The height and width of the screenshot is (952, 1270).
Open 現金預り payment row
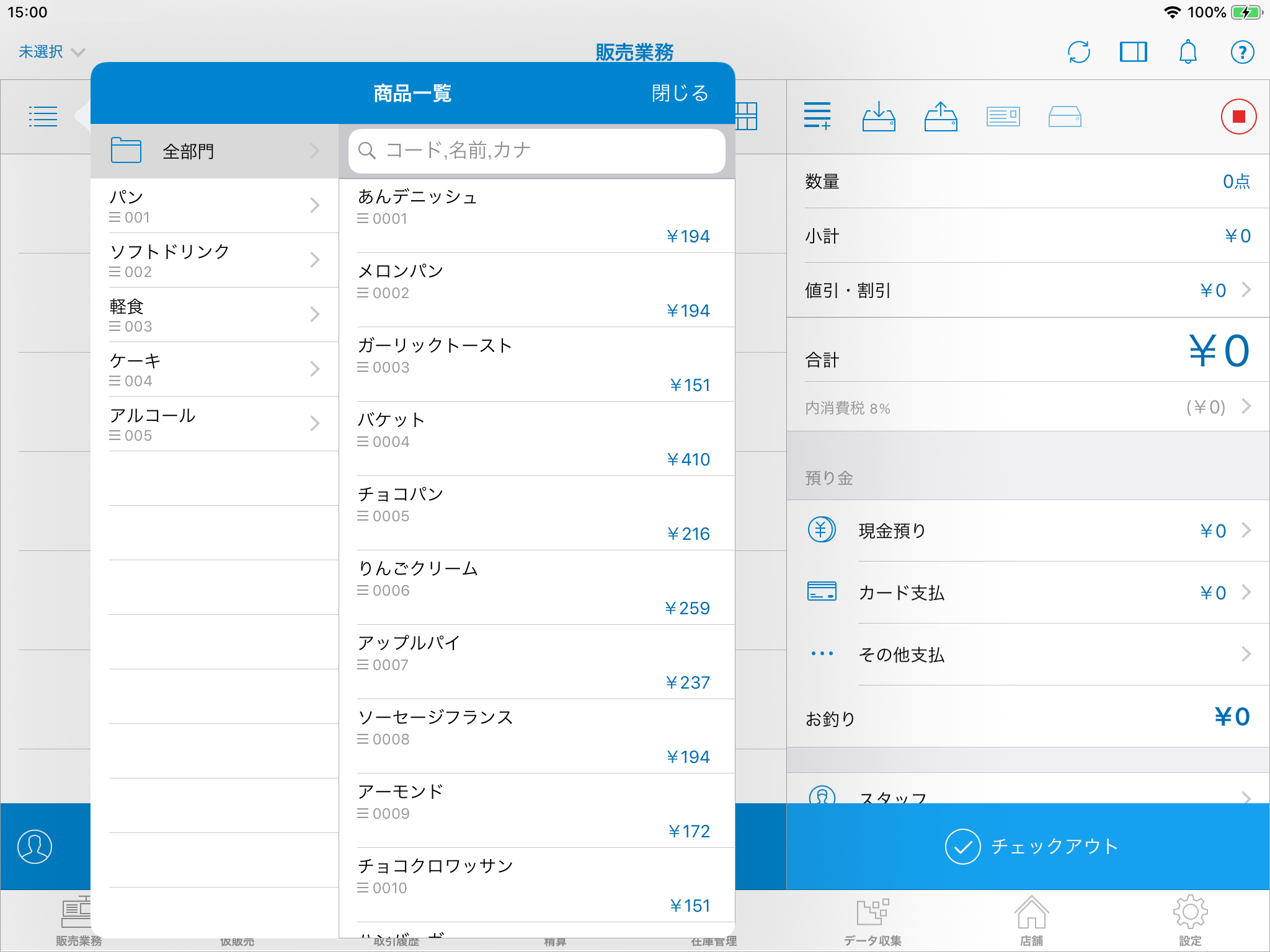pyautogui.click(x=1028, y=531)
